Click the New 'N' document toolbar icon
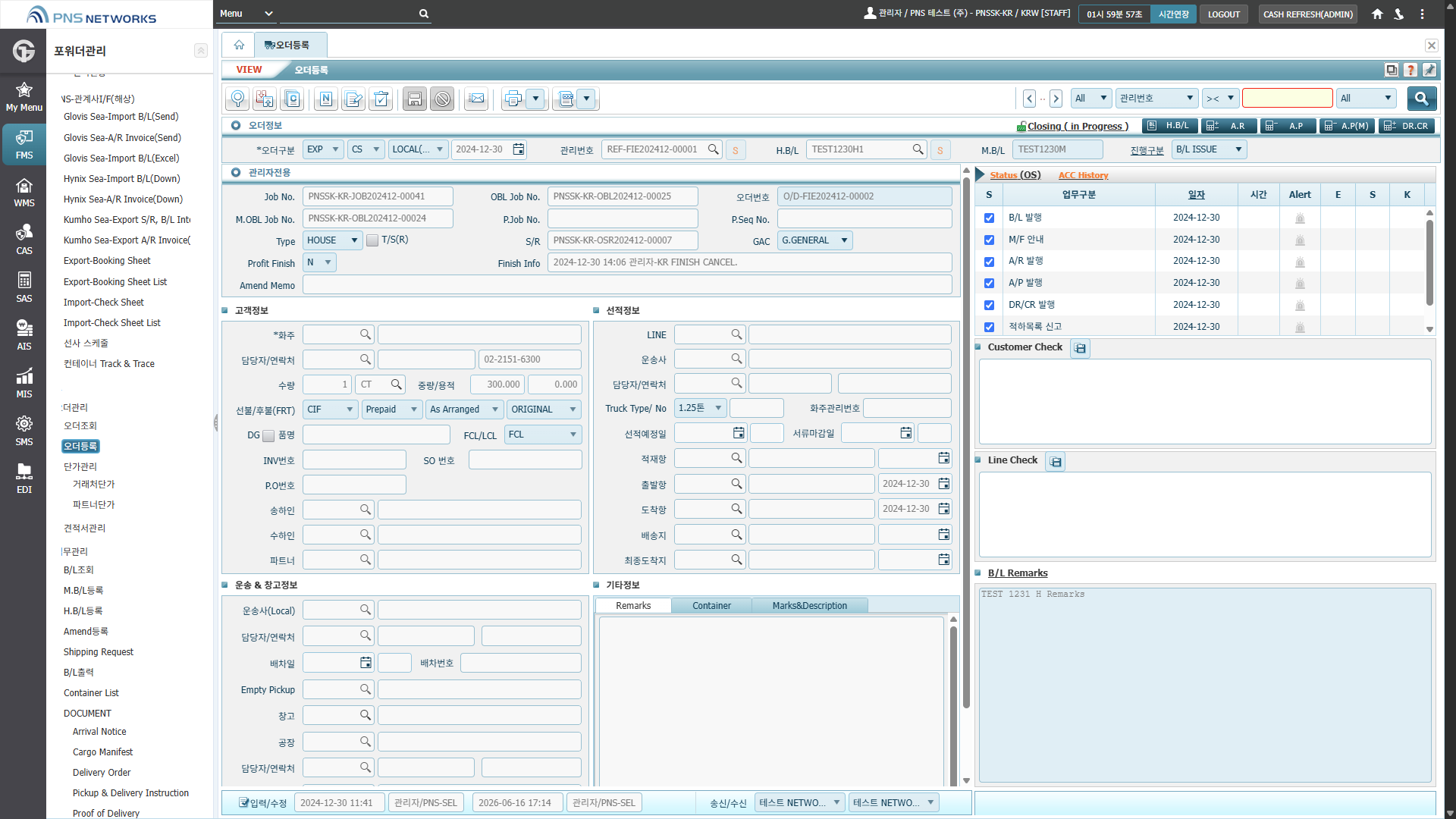The height and width of the screenshot is (819, 1456). 326,99
